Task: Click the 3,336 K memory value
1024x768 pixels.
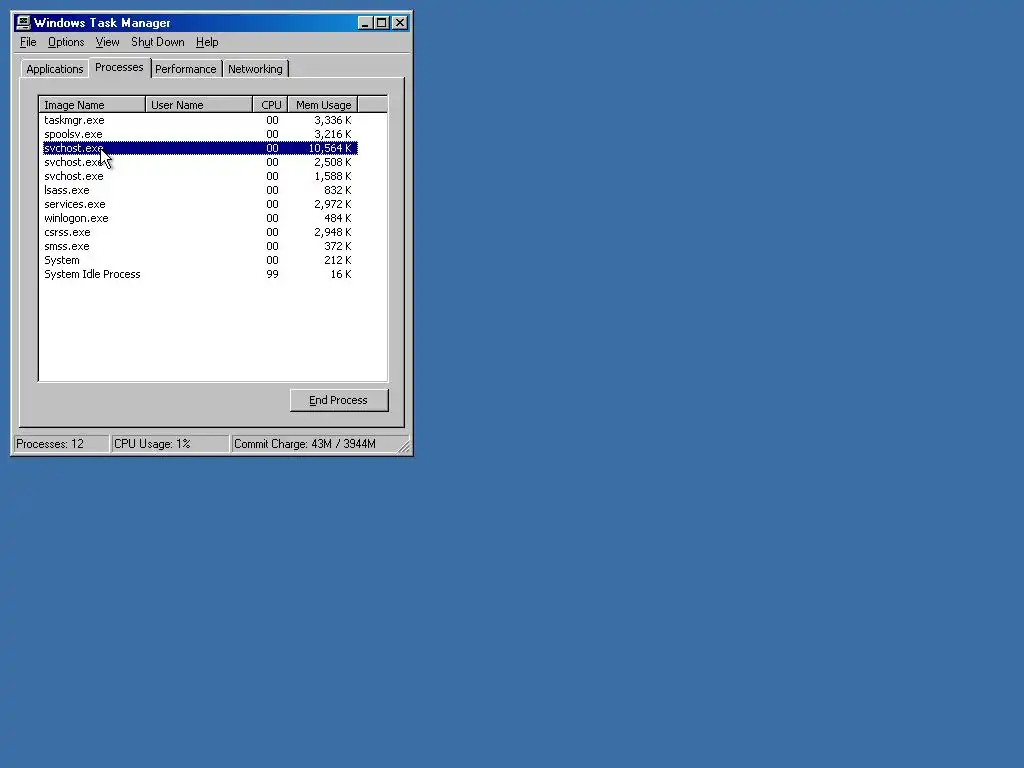Action: pos(332,120)
